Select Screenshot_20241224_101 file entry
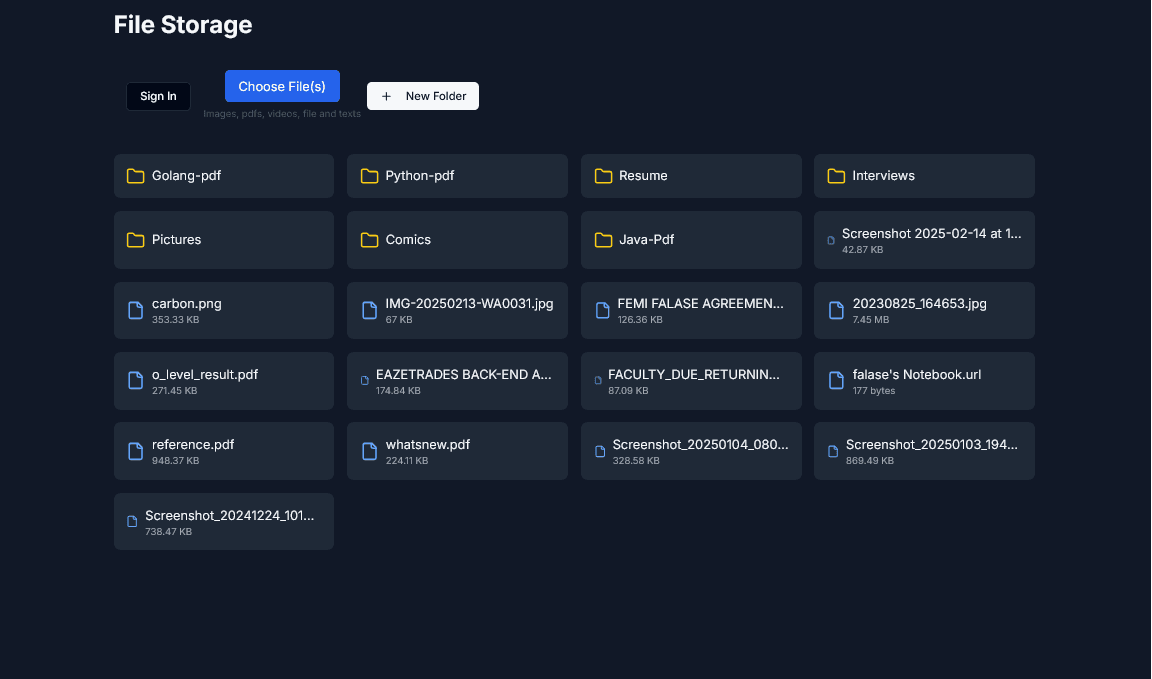Viewport: 1152px width, 679px height. coord(223,521)
